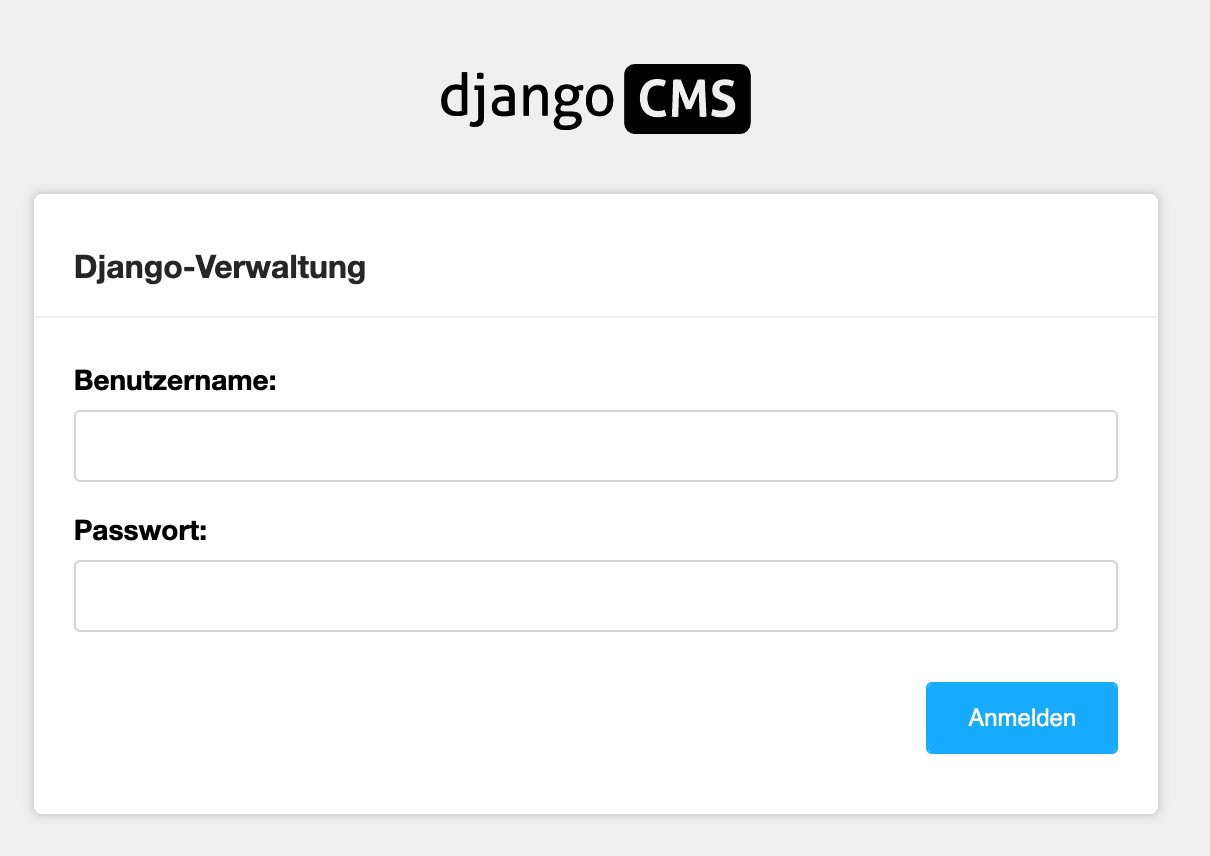
Task: Place cursor in the username text box
Action: click(x=596, y=446)
